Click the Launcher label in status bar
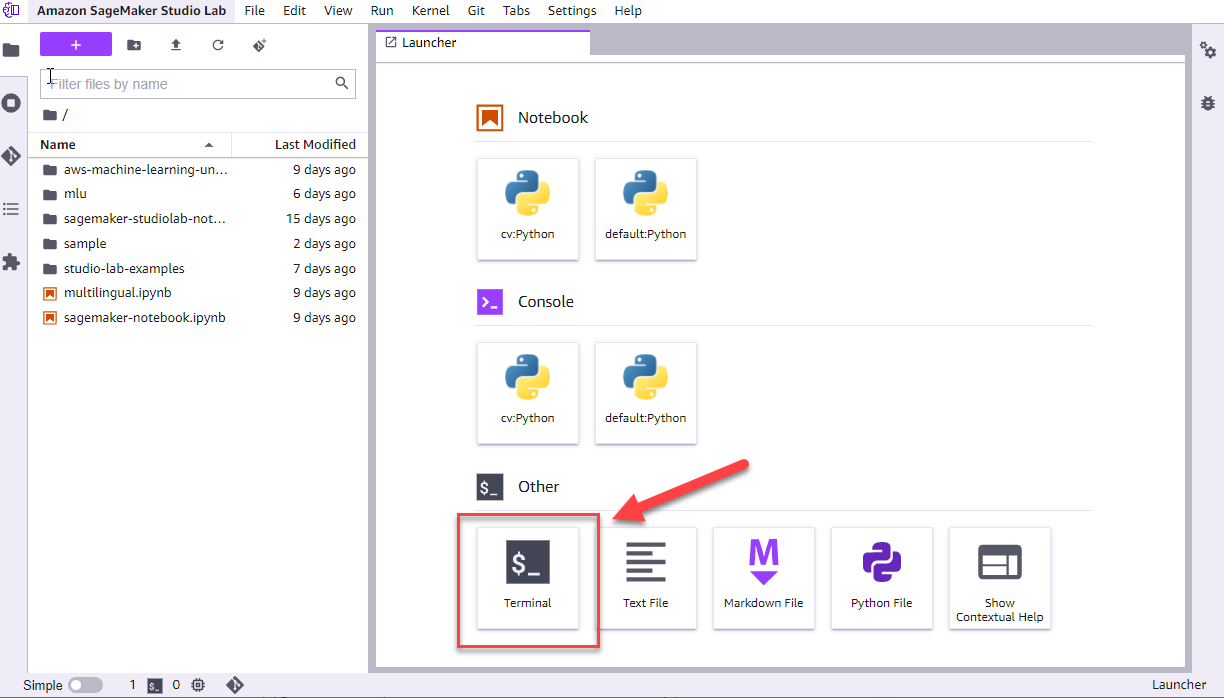This screenshot has width=1224, height=698. click(x=1179, y=685)
